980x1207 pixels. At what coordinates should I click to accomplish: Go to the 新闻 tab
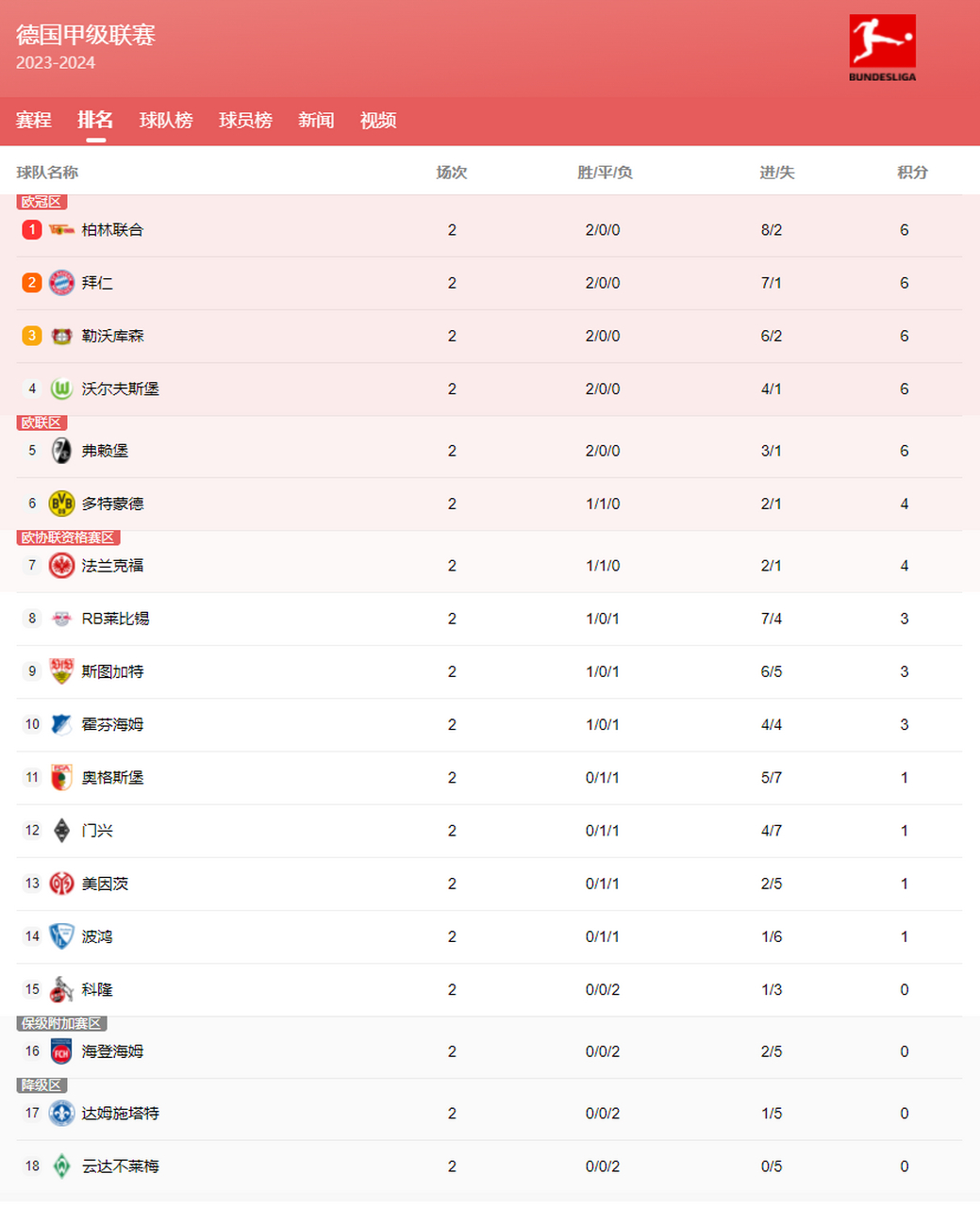coord(316,121)
